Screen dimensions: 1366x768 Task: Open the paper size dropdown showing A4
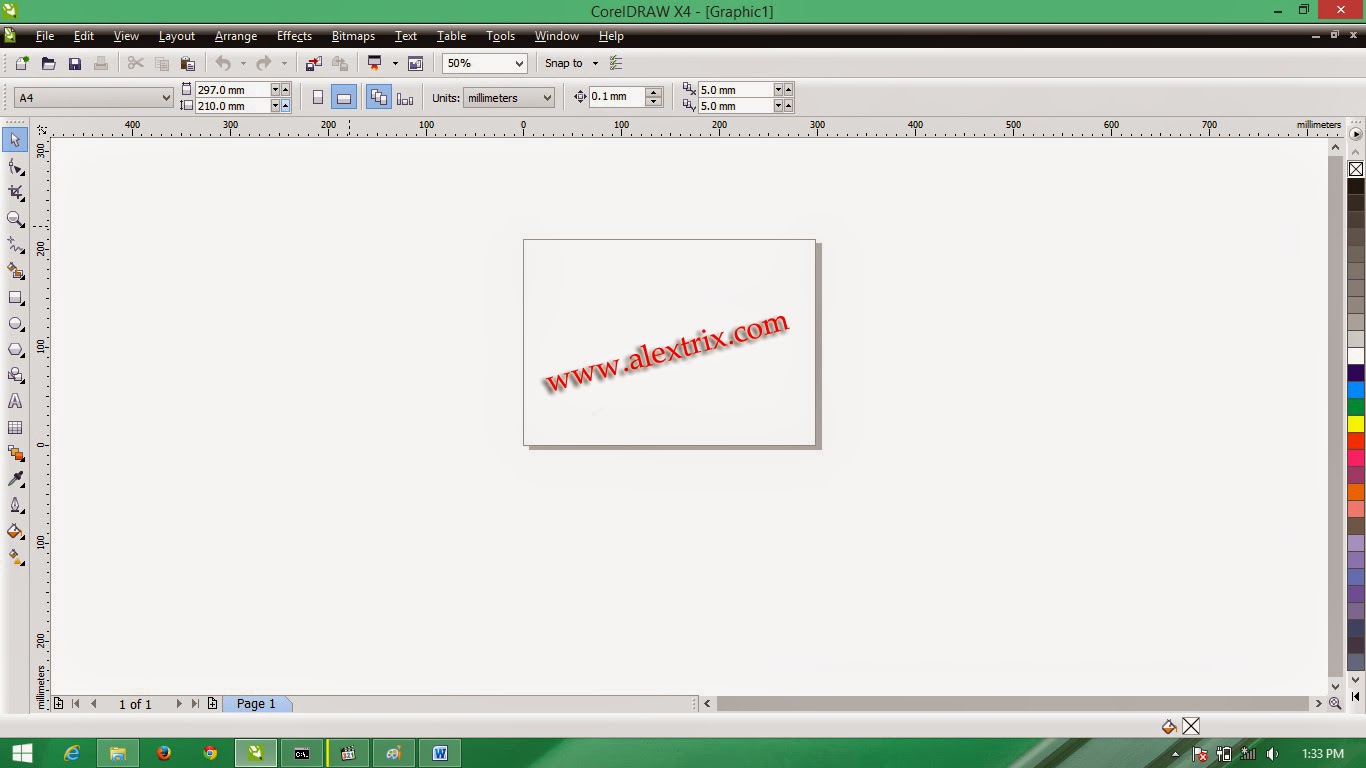[90, 97]
